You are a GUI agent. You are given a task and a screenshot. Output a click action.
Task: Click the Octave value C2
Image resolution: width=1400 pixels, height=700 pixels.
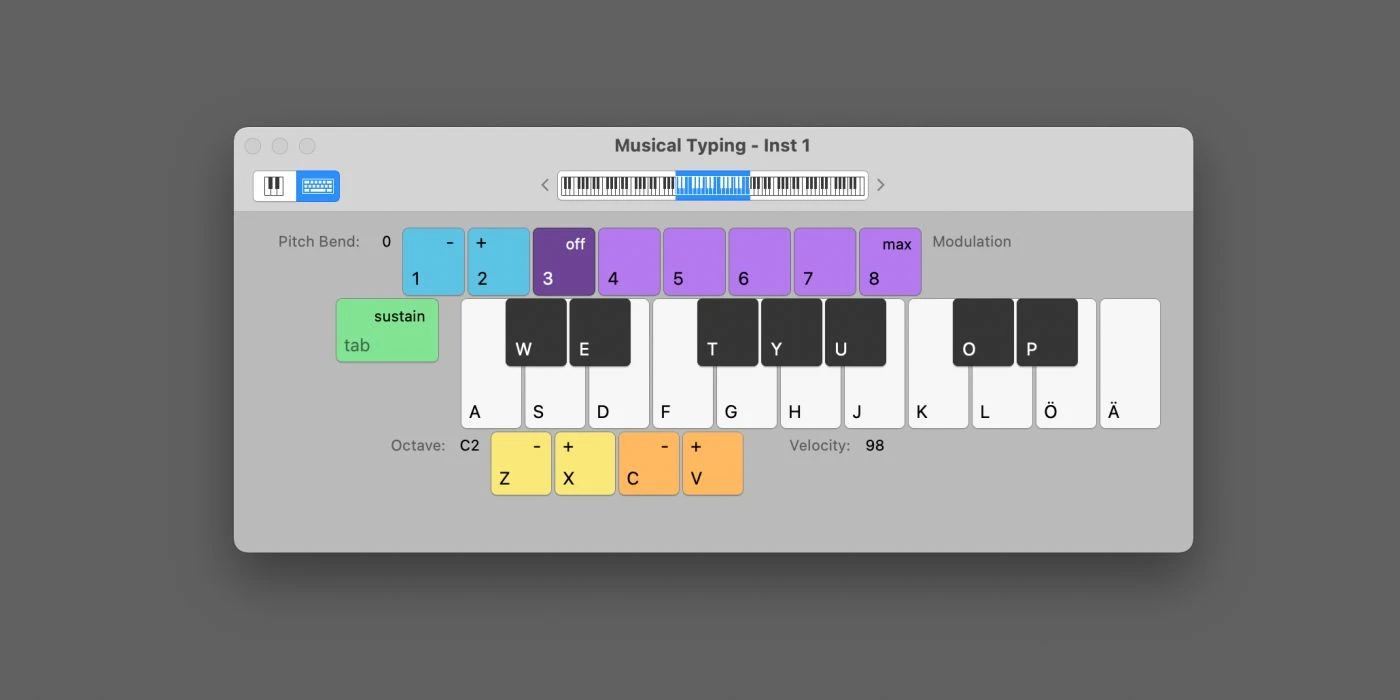coord(470,445)
